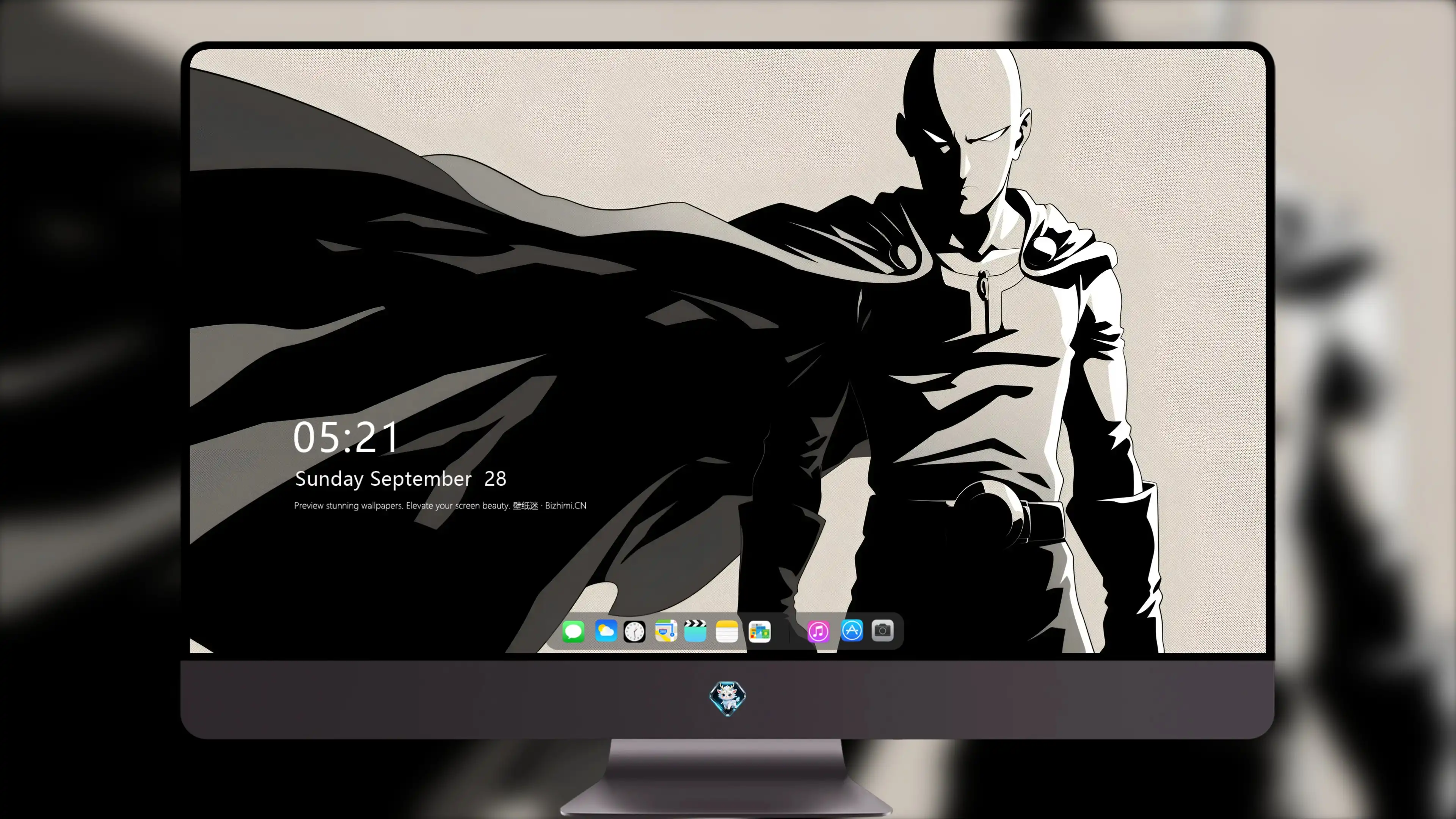Launch the Maps app from the dock
Image resolution: width=1456 pixels, height=819 pixels.
(x=666, y=631)
